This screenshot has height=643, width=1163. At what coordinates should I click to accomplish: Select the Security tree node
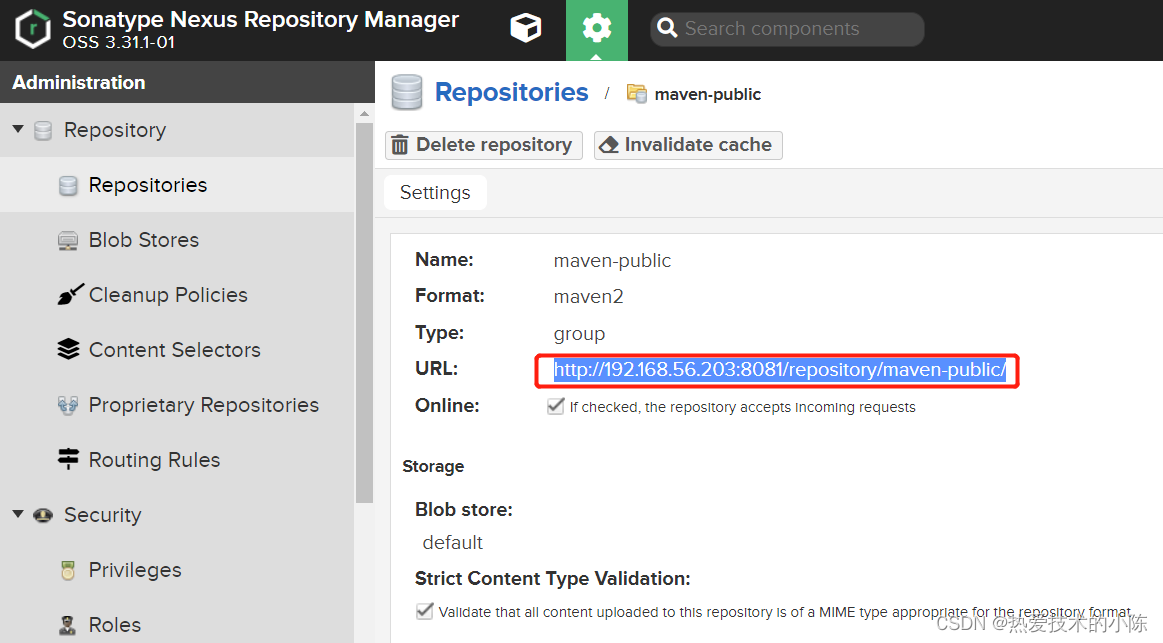[x=102, y=515]
